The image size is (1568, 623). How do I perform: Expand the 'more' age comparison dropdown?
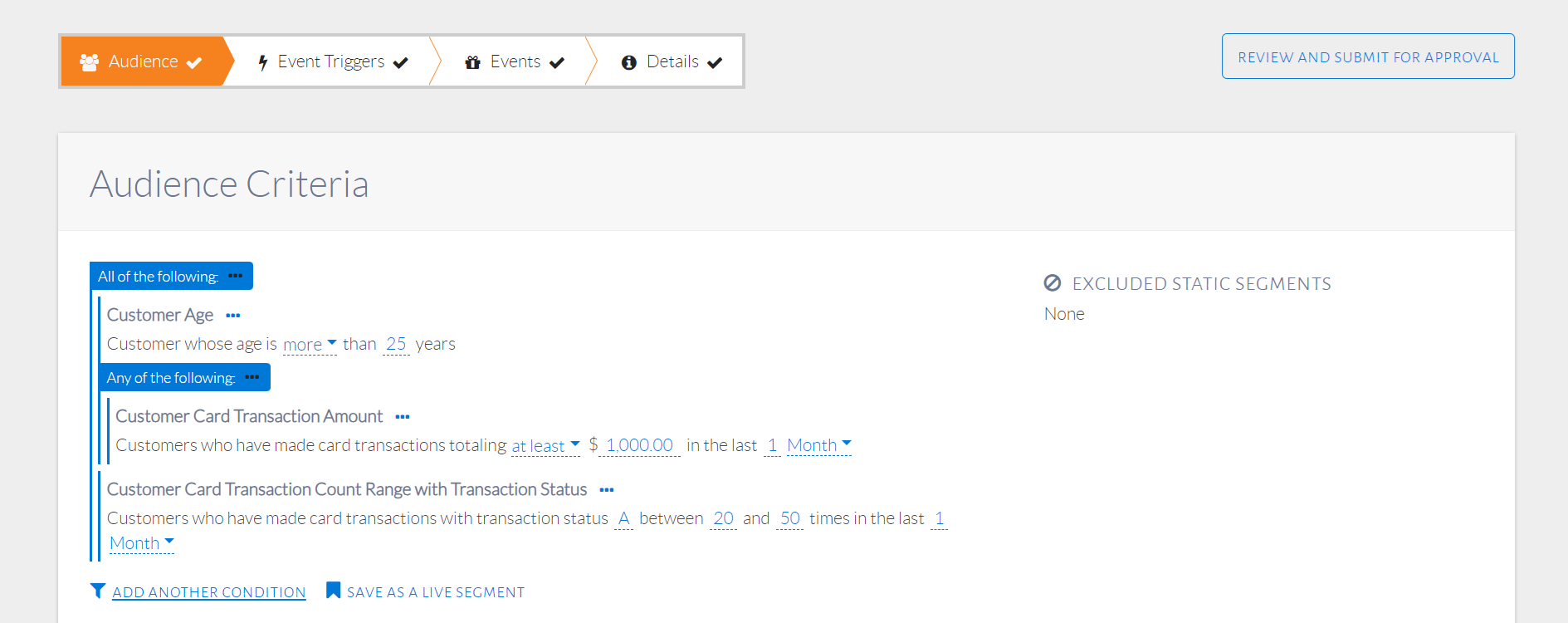coord(310,345)
